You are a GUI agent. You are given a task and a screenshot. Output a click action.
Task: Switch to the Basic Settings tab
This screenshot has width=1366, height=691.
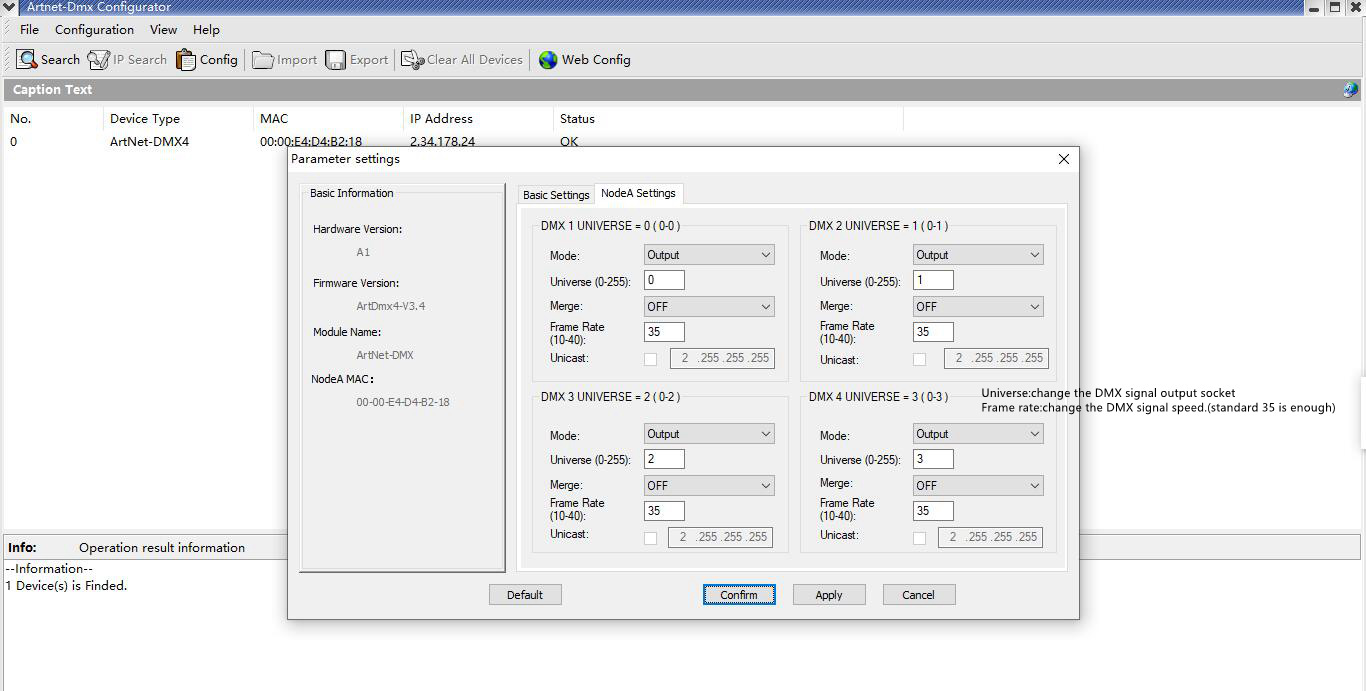click(x=556, y=195)
